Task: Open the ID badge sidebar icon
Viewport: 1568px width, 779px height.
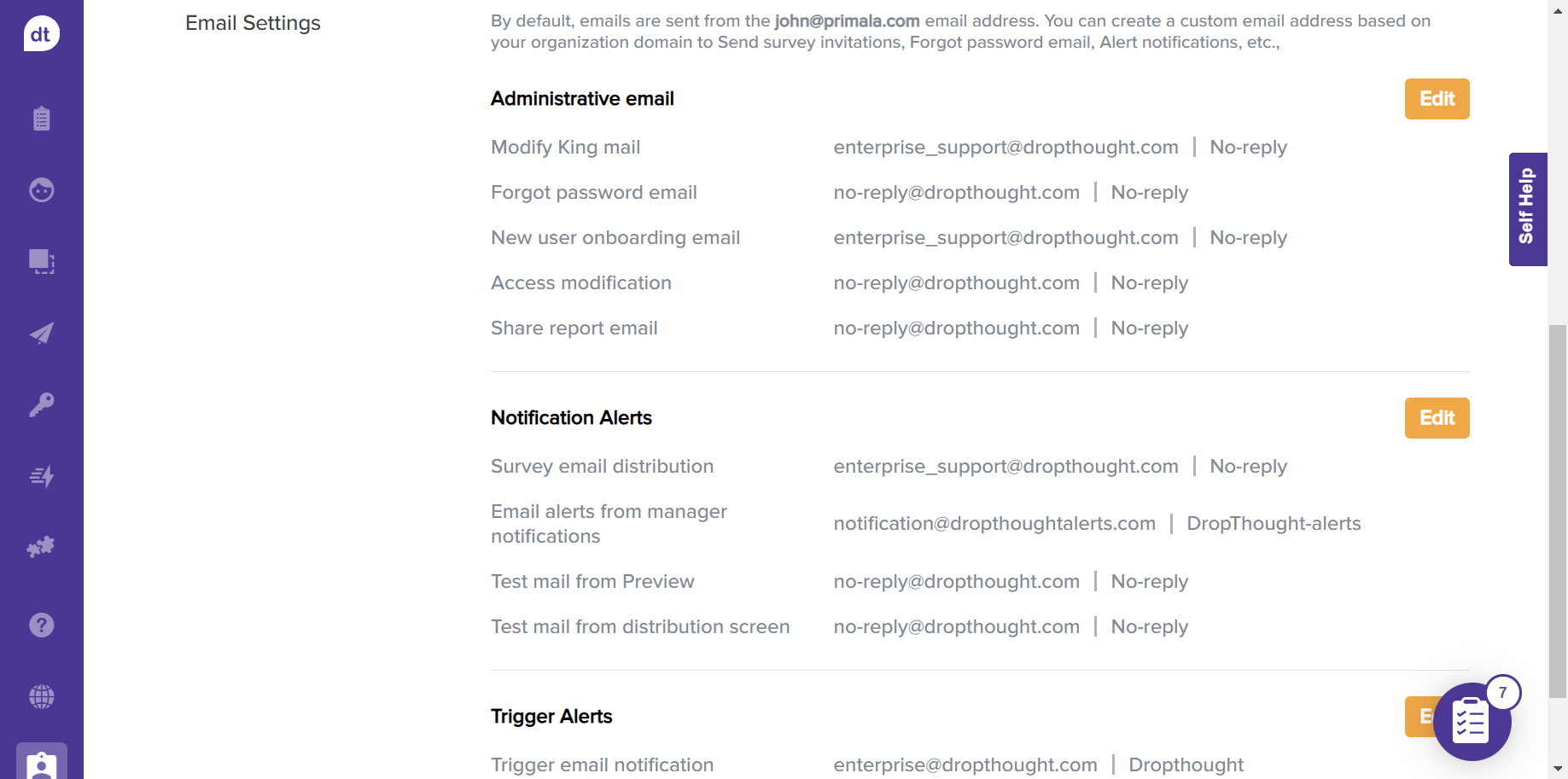Action: (x=41, y=764)
